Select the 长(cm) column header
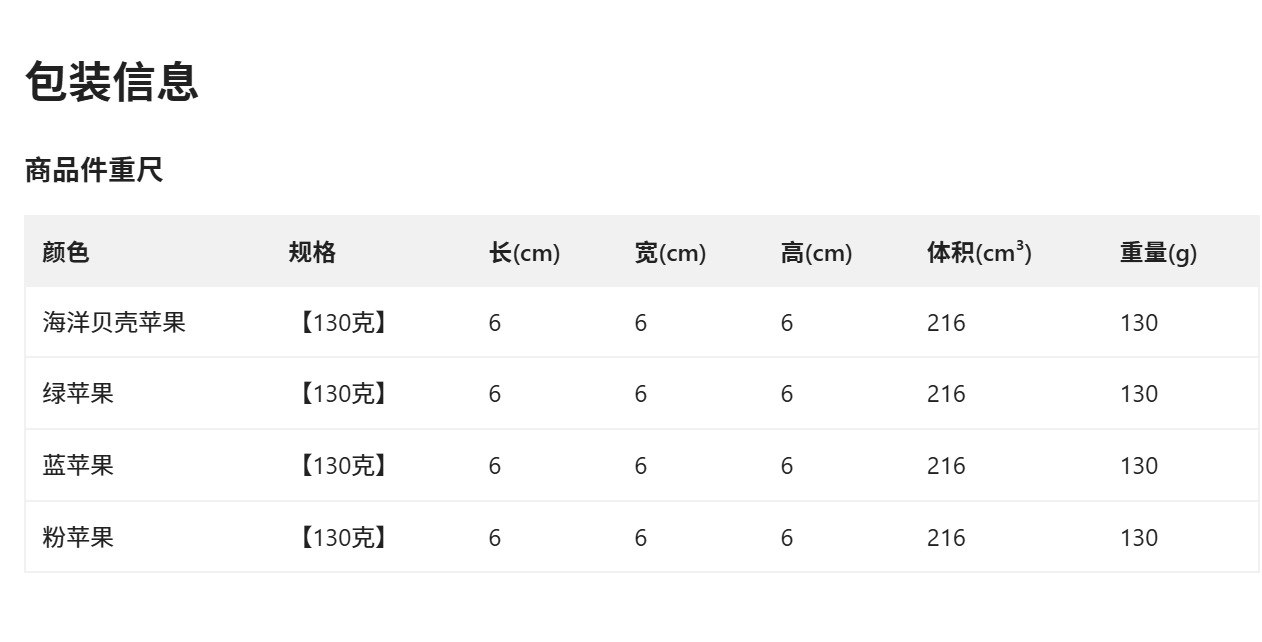Viewport: 1262px width, 642px height. click(x=524, y=253)
